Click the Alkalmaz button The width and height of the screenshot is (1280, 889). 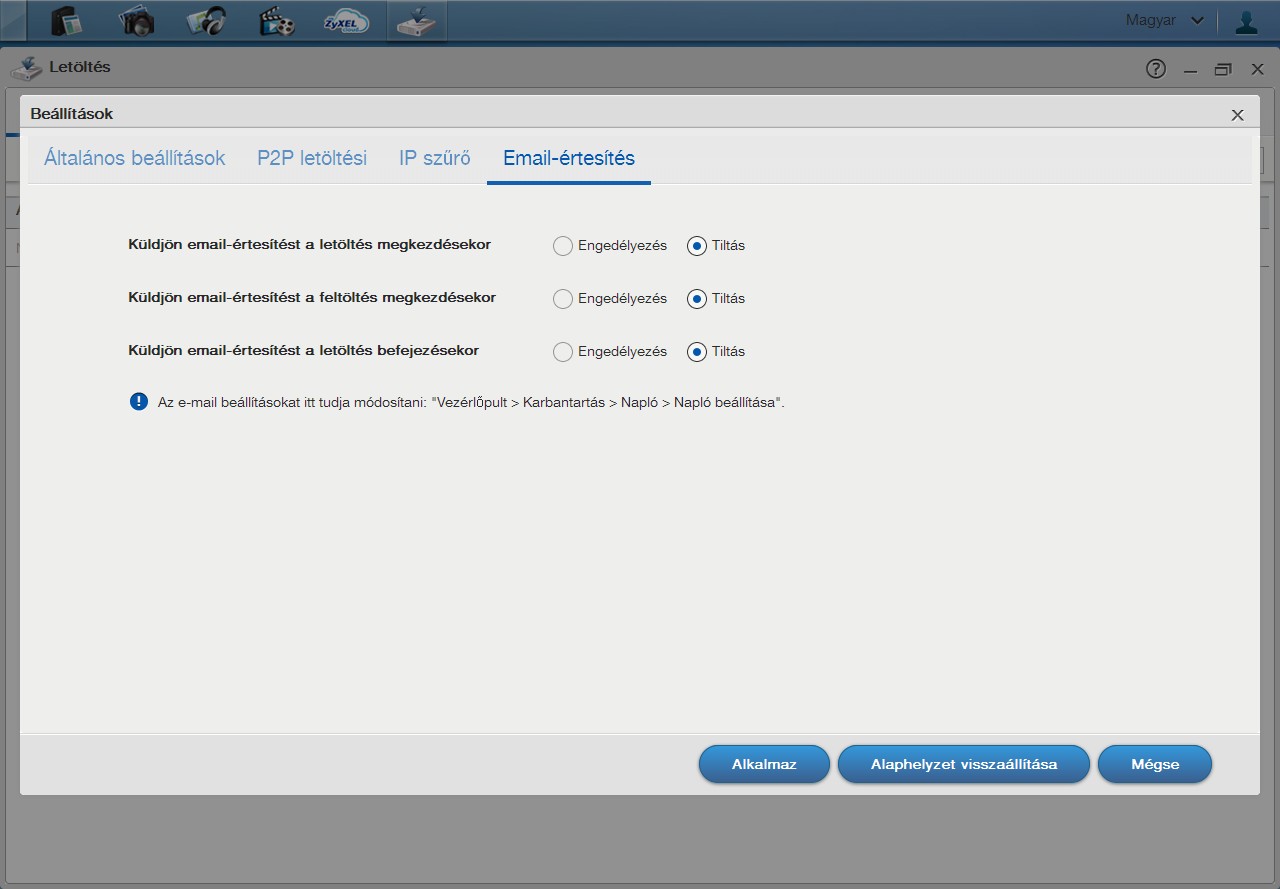tap(764, 764)
